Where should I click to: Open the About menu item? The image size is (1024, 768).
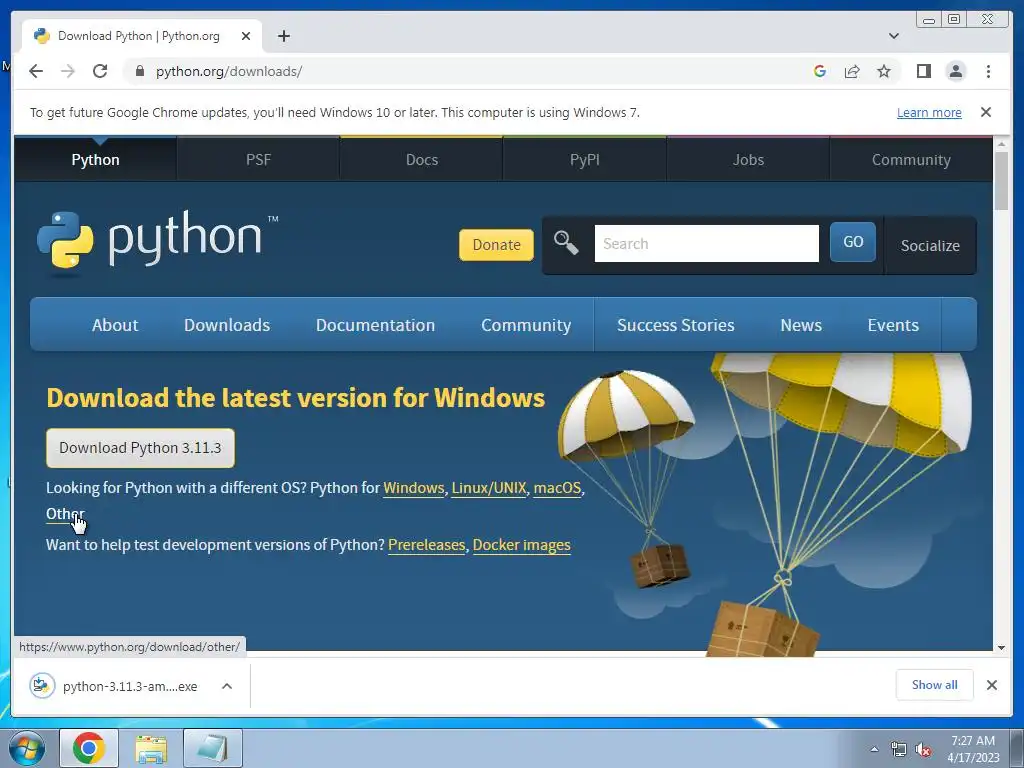[115, 325]
